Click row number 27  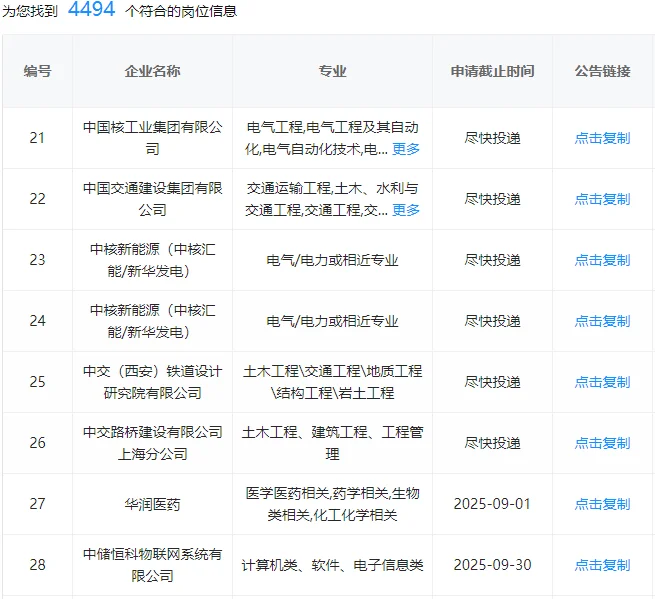[37, 504]
